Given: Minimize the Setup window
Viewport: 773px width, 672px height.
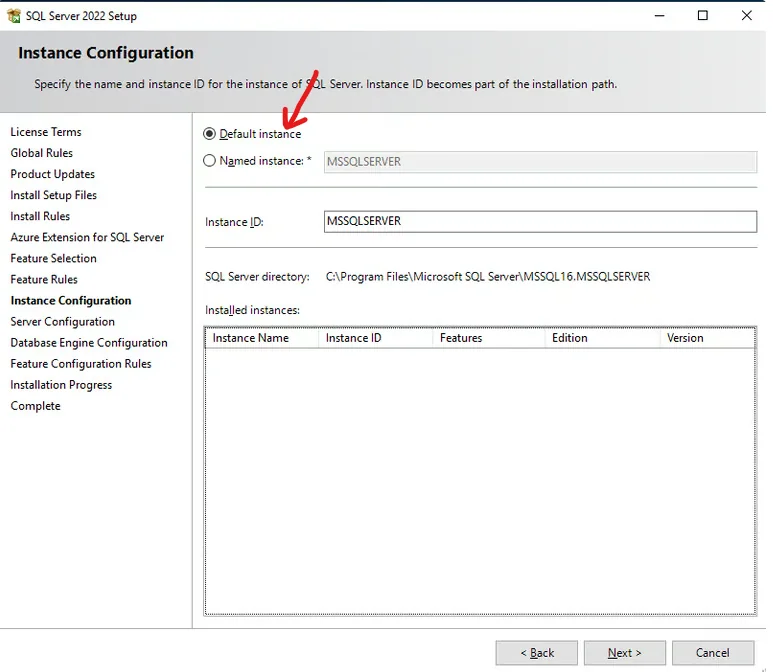Looking at the screenshot, I should [659, 16].
